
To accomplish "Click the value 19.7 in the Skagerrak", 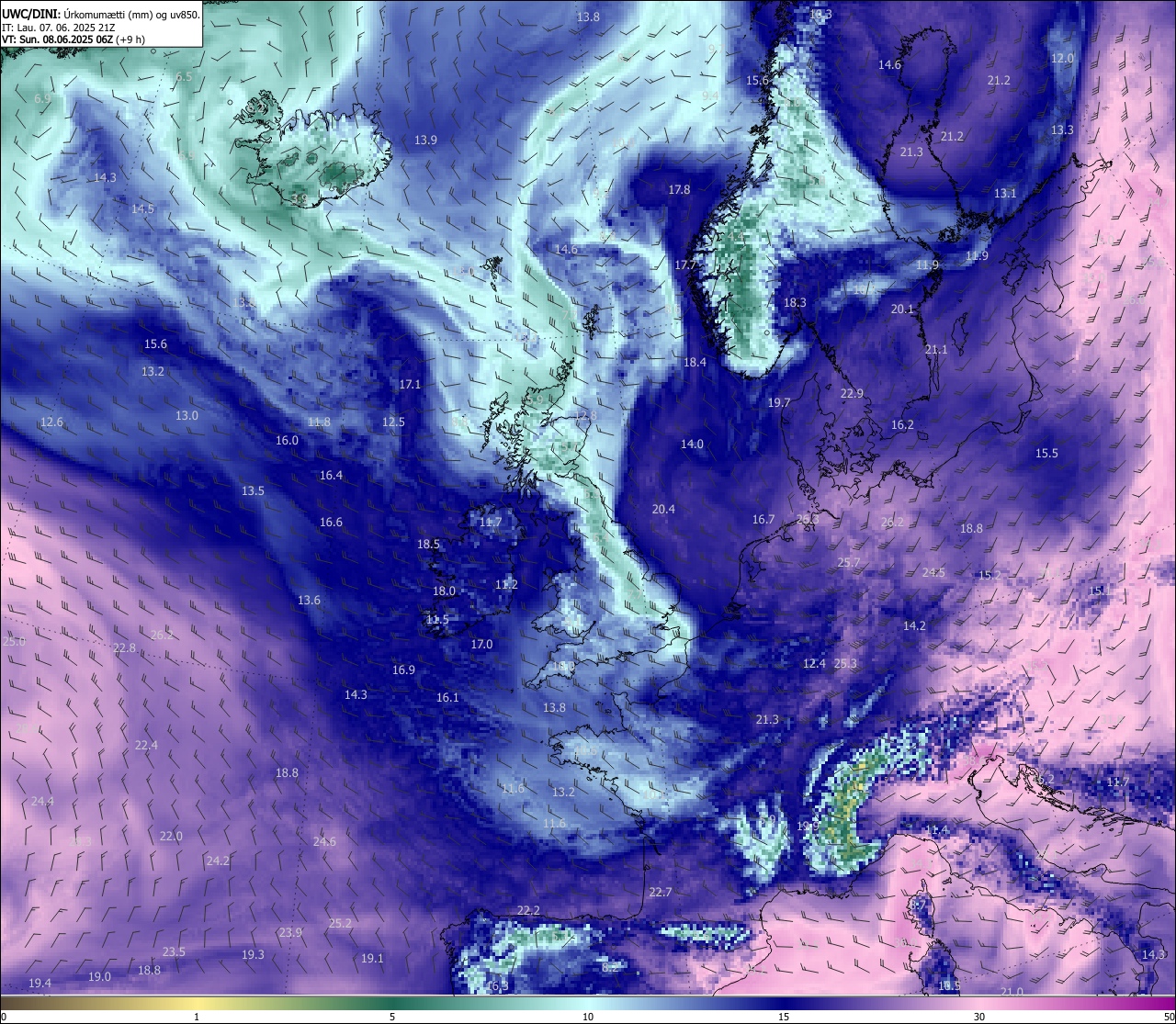I will (x=779, y=403).
